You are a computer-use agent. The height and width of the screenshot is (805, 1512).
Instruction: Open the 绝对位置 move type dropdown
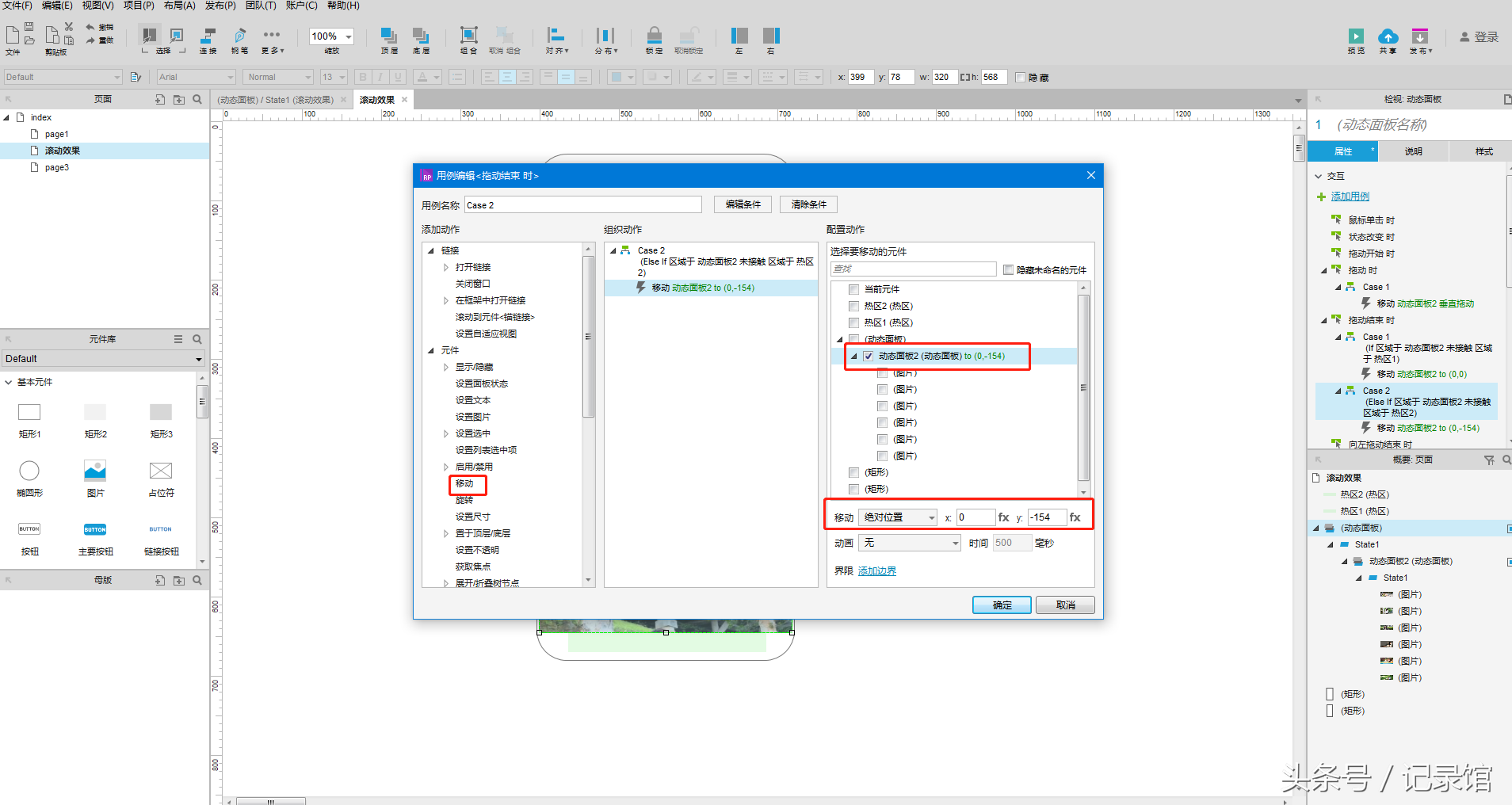(899, 517)
